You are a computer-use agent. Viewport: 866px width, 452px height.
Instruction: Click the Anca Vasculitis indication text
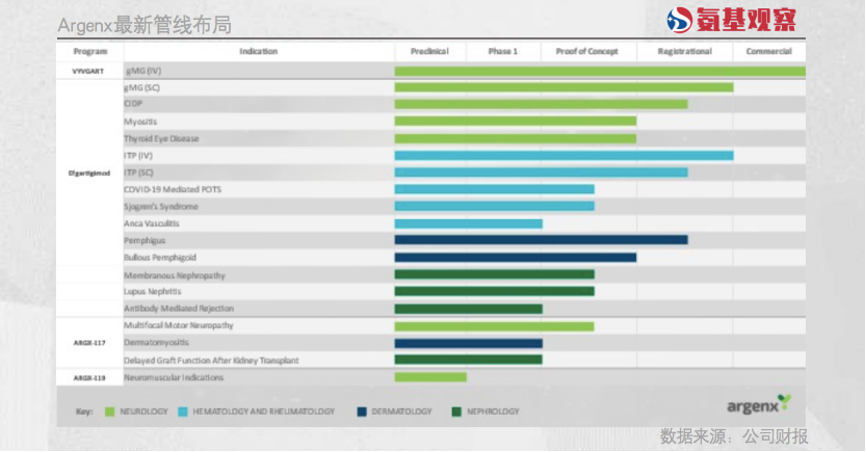click(x=151, y=224)
